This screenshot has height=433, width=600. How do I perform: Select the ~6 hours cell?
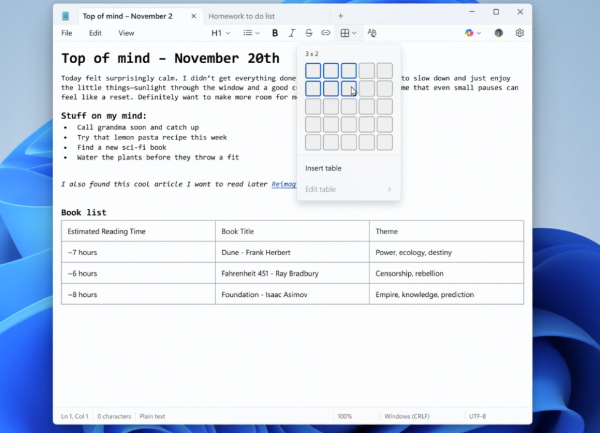pyautogui.click(x=138, y=273)
